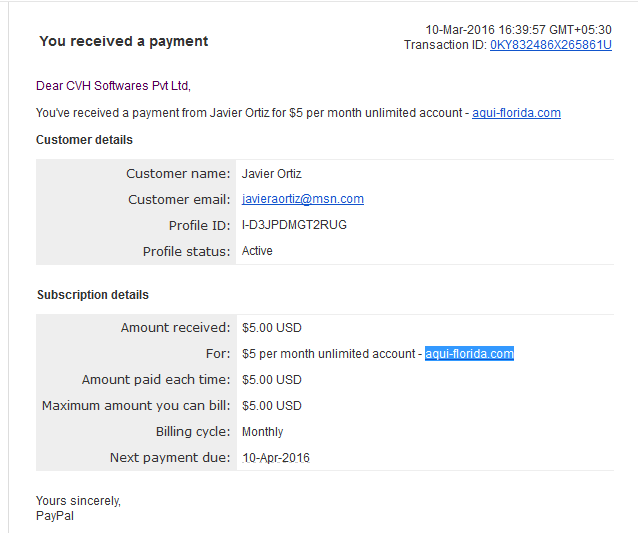
Task: Click the Billing cycle Monthly value
Action: (x=262, y=432)
